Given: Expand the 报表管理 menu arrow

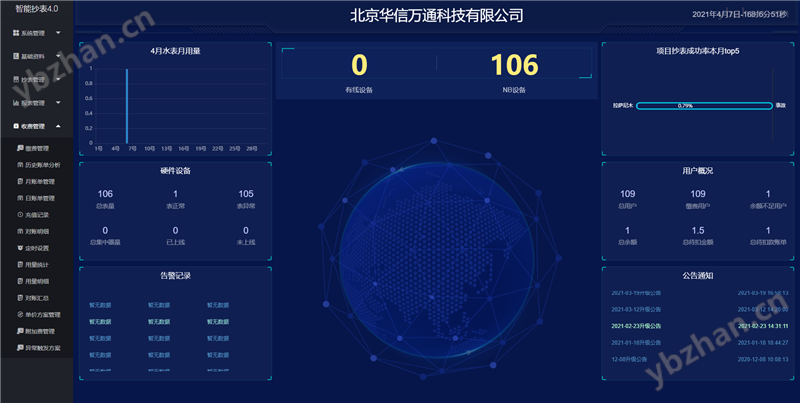Looking at the screenshot, I should coord(58,103).
